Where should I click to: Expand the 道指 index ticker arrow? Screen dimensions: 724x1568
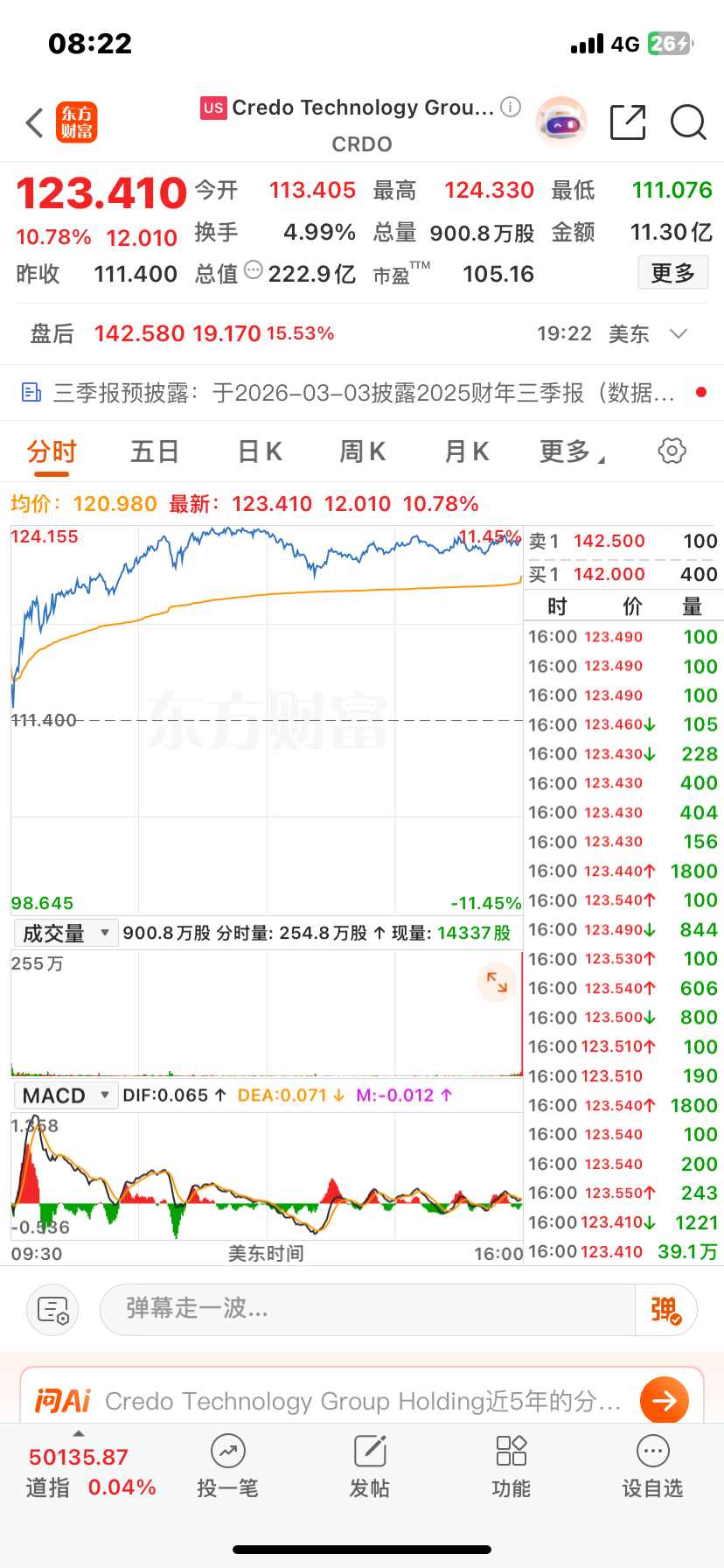pyautogui.click(x=79, y=1433)
